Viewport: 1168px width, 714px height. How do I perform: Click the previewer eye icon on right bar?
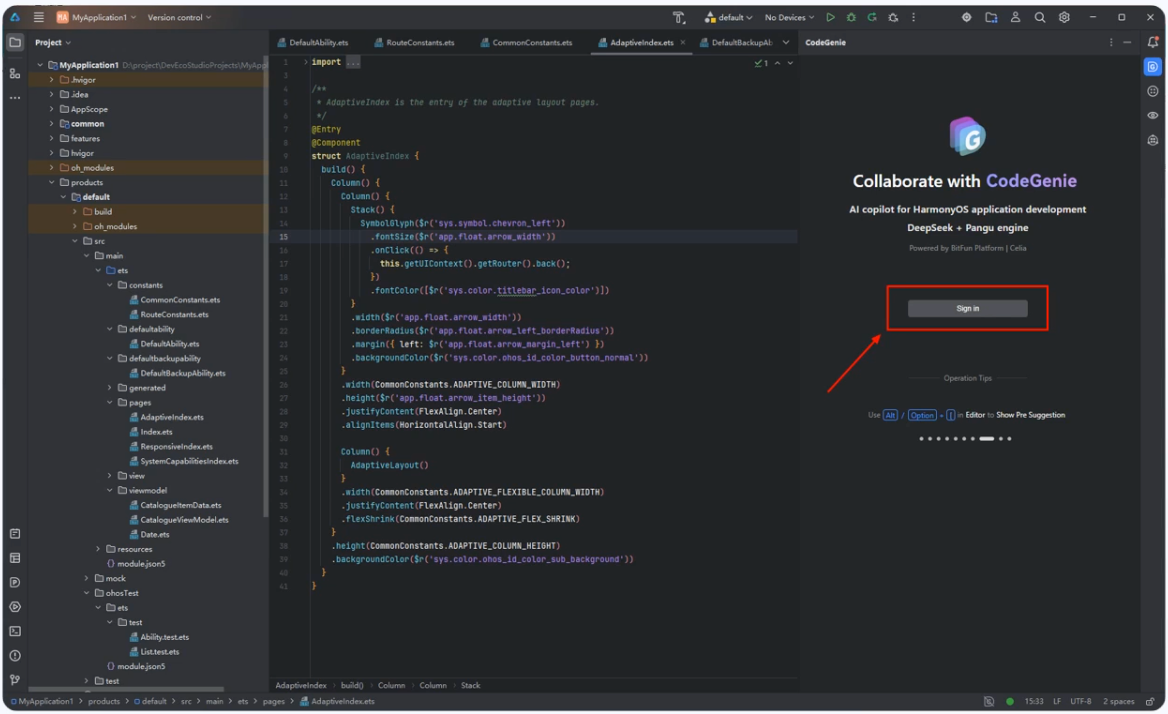click(x=1153, y=115)
